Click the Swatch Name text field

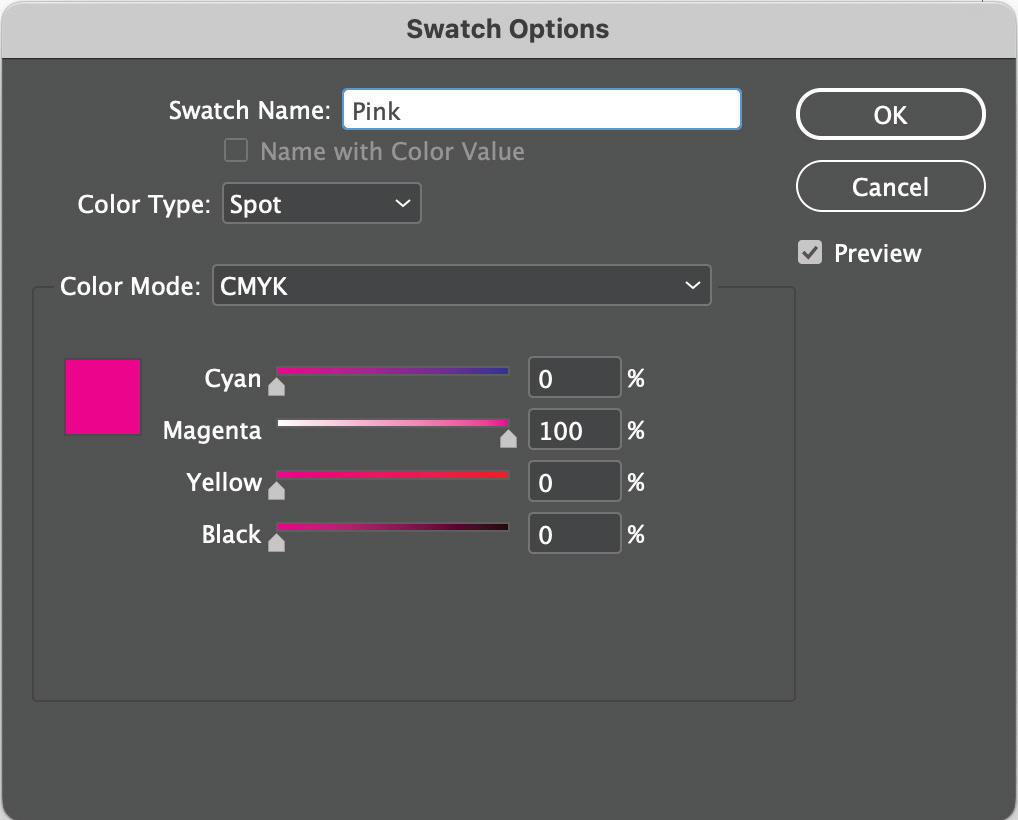pyautogui.click(x=541, y=110)
